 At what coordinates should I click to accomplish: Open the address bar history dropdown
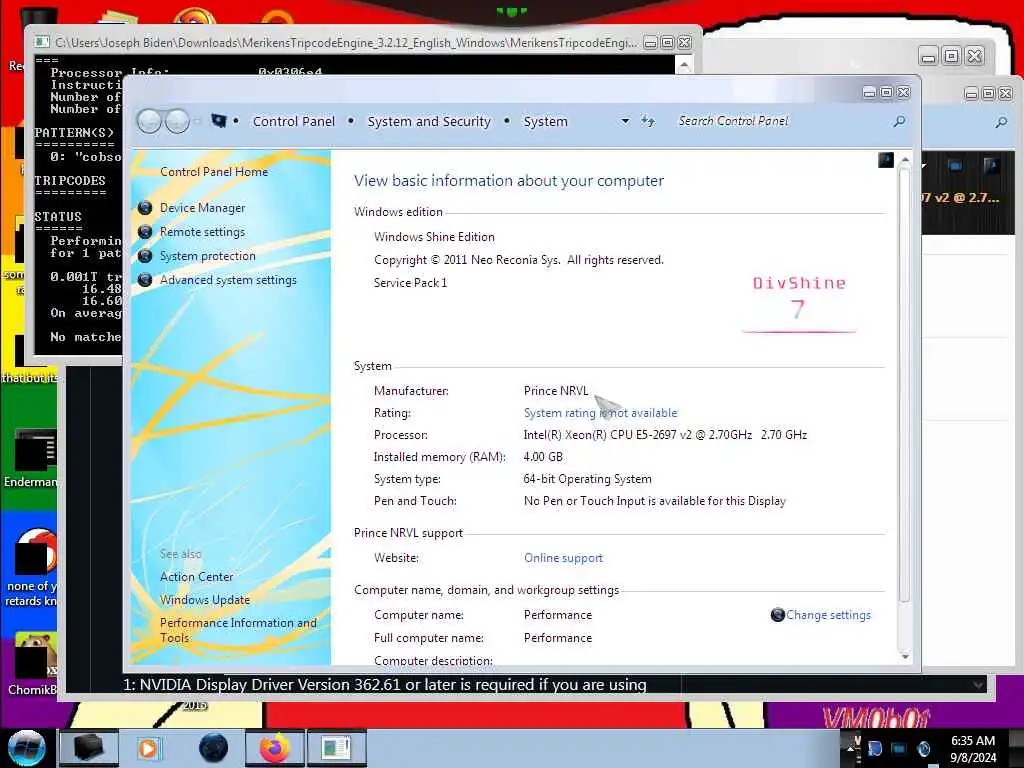click(x=625, y=121)
